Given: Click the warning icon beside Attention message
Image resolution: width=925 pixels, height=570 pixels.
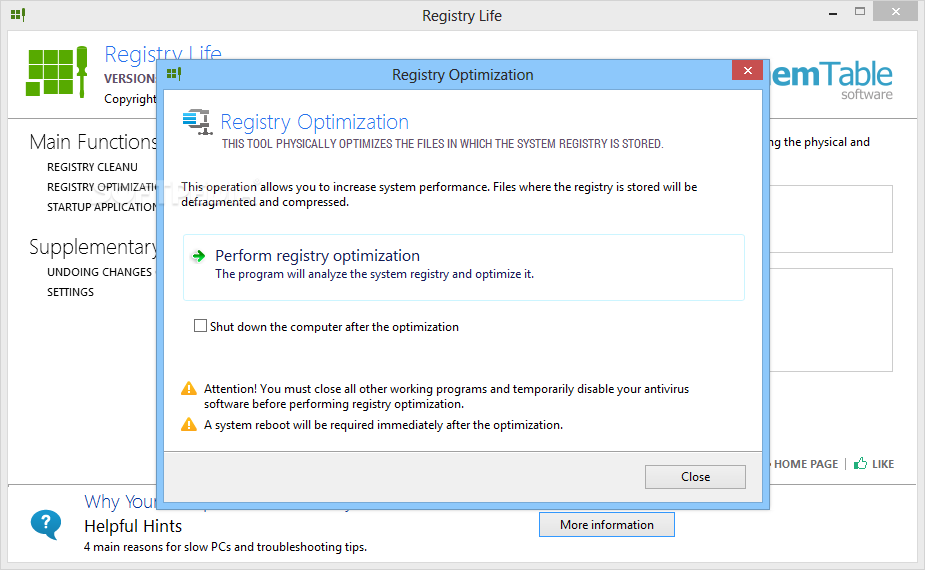Looking at the screenshot, I should pos(189,388).
